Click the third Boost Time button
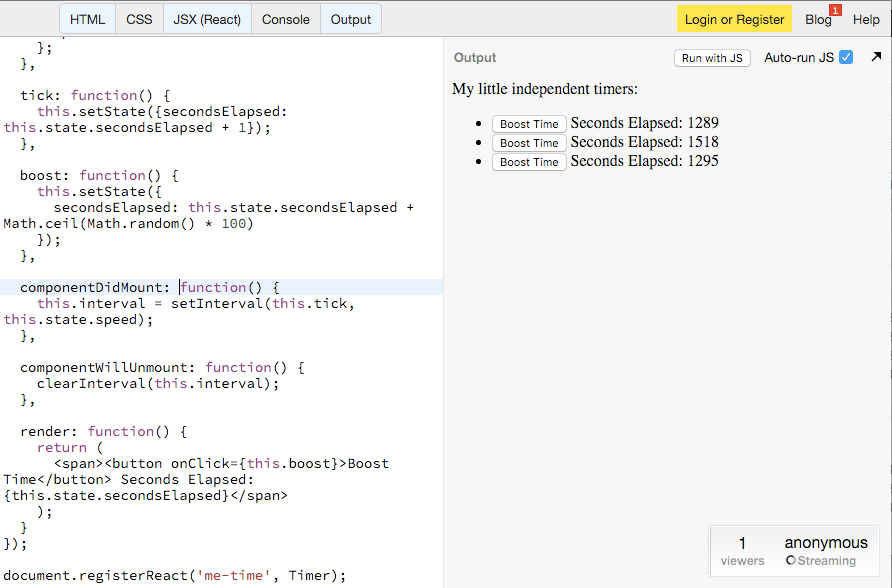Image resolution: width=892 pixels, height=588 pixels. click(x=529, y=161)
